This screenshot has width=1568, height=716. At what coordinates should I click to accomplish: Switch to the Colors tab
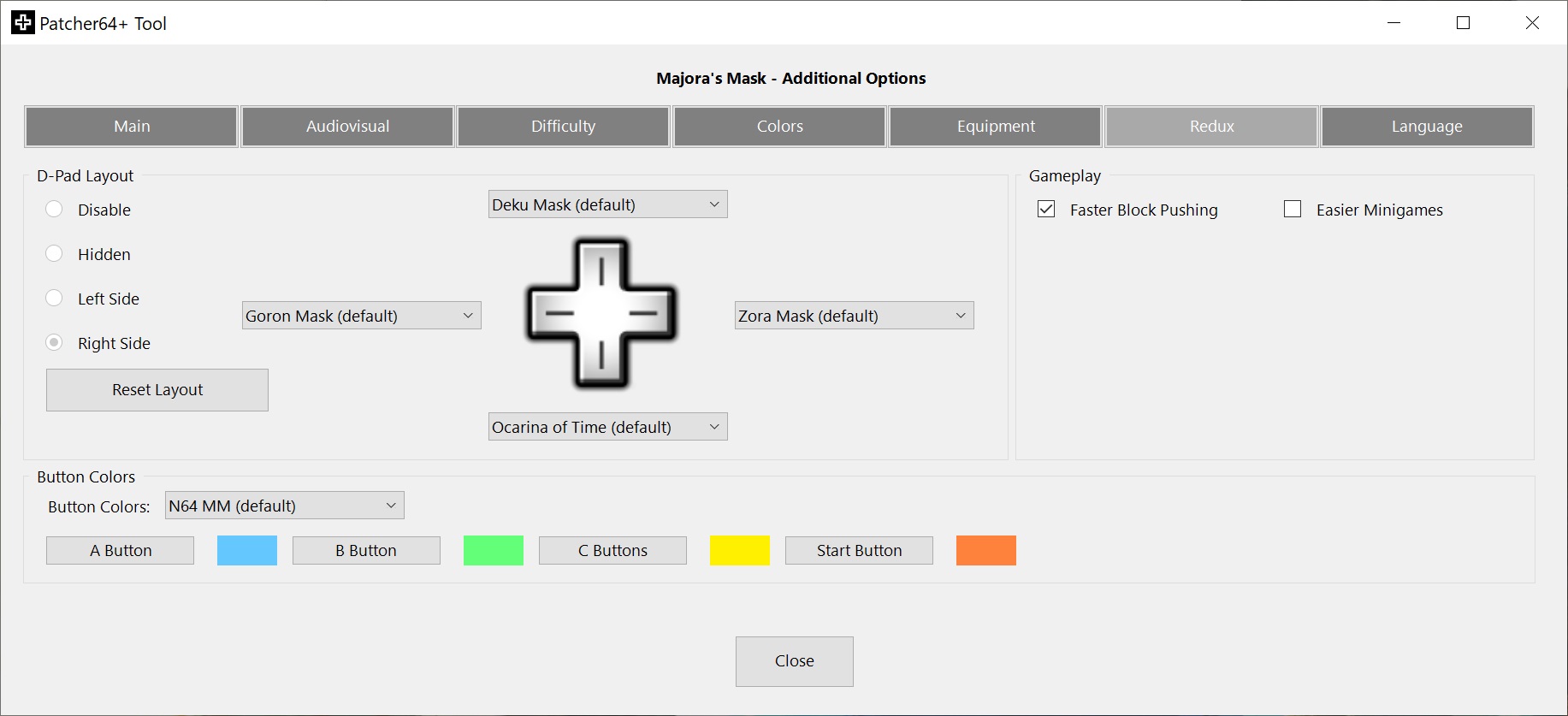click(779, 127)
